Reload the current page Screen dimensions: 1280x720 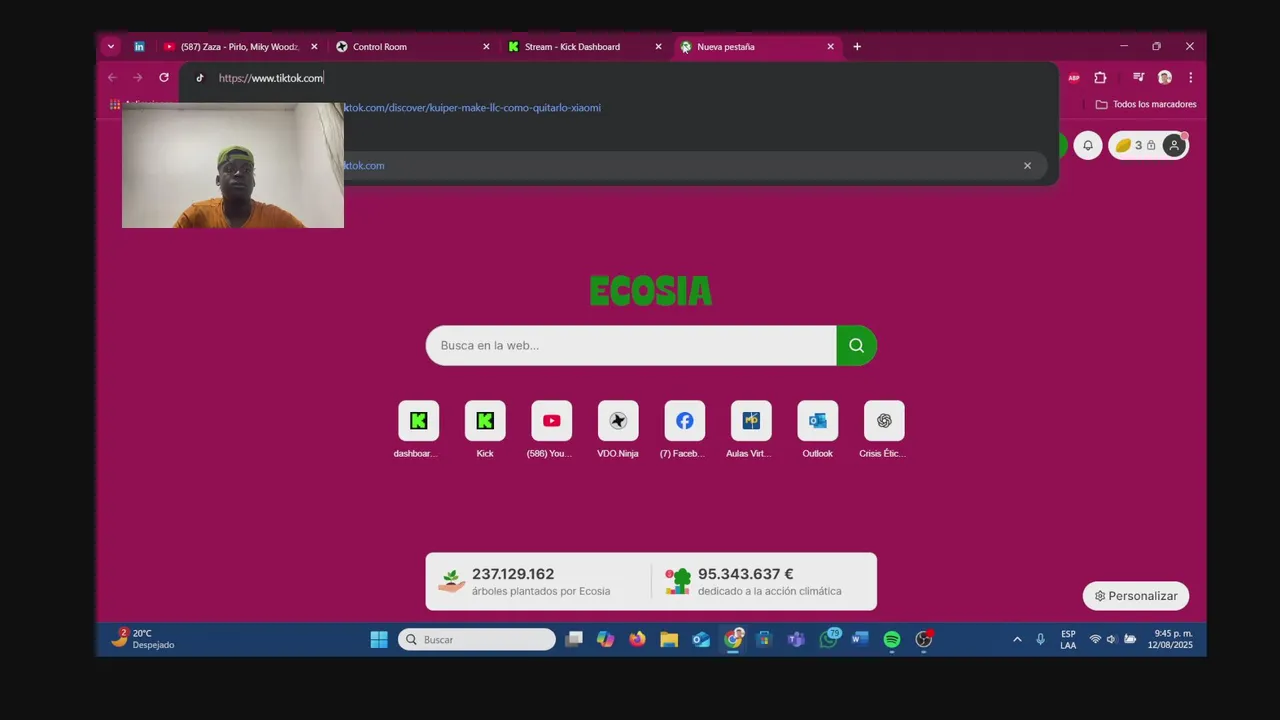click(x=164, y=77)
